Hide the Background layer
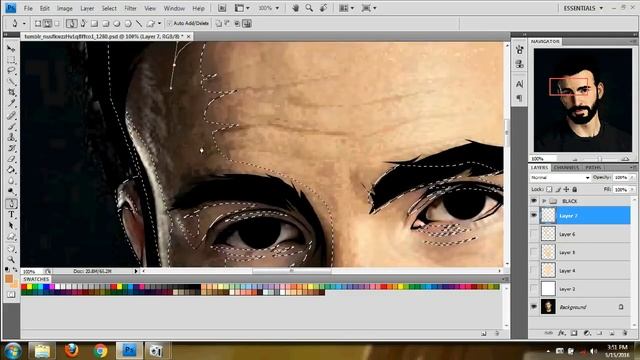 (x=533, y=307)
